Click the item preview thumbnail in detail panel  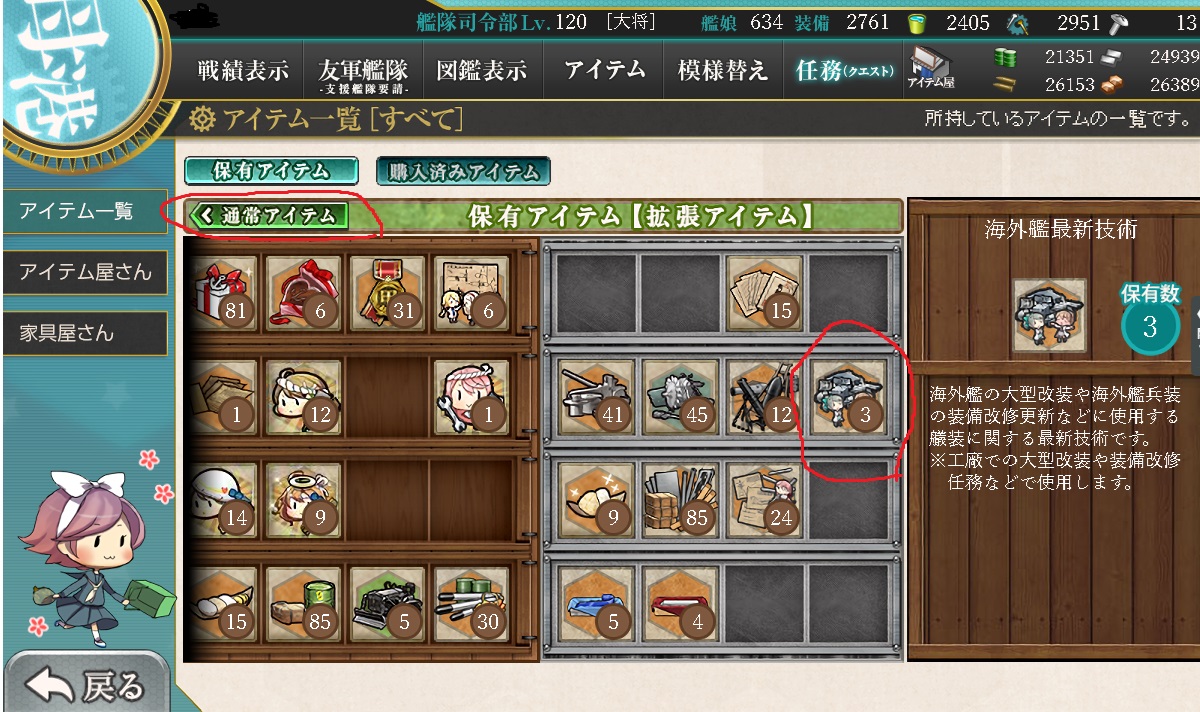pos(1049,315)
